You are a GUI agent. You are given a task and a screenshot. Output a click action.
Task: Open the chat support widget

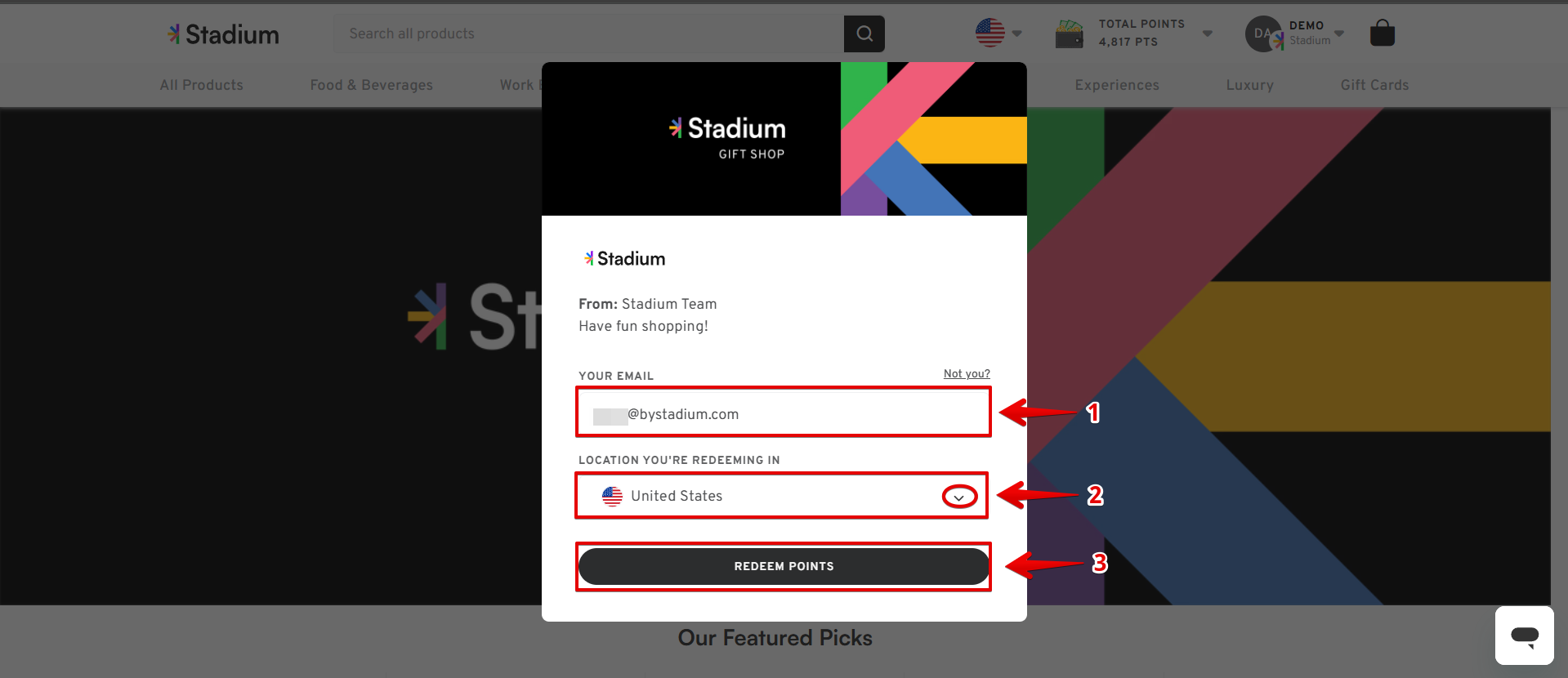coord(1524,635)
